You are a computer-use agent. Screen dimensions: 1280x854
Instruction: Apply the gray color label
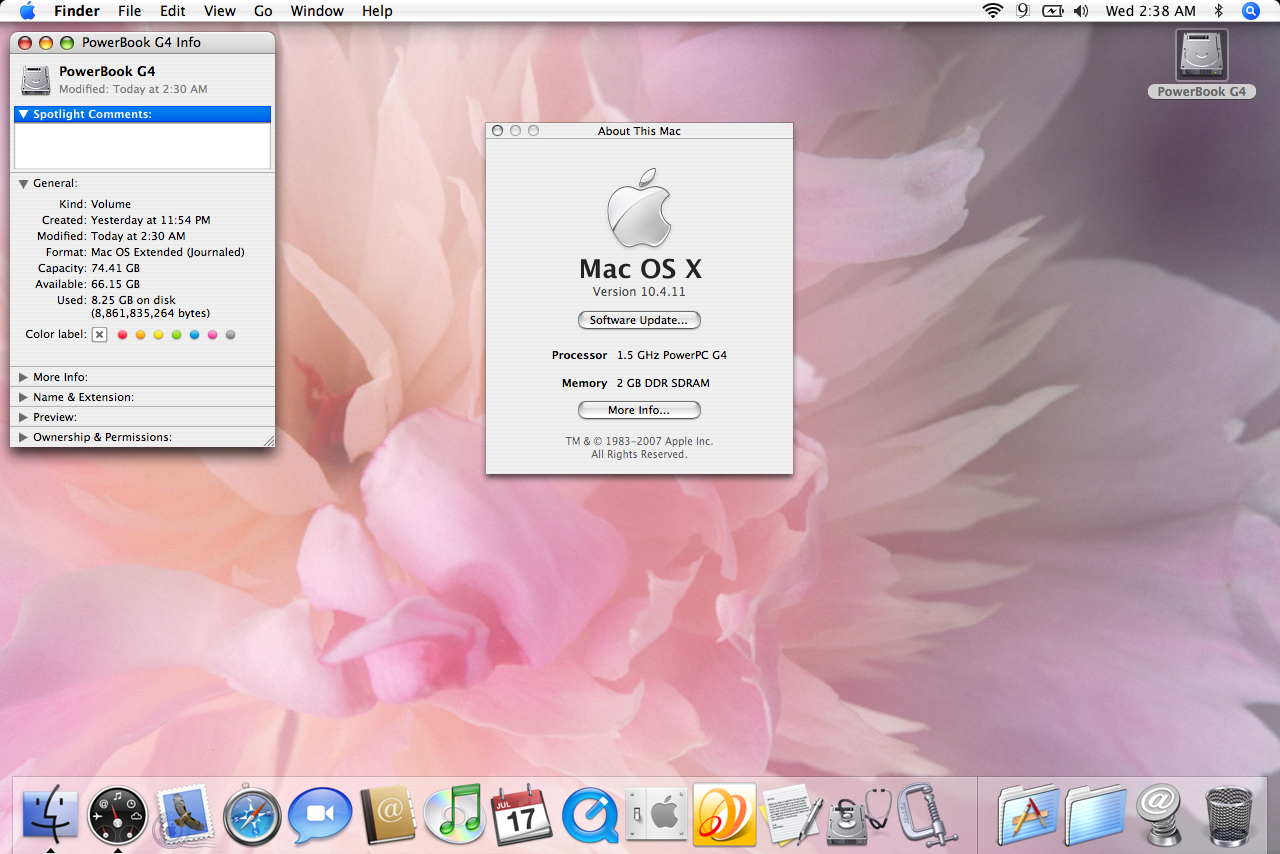(x=231, y=335)
